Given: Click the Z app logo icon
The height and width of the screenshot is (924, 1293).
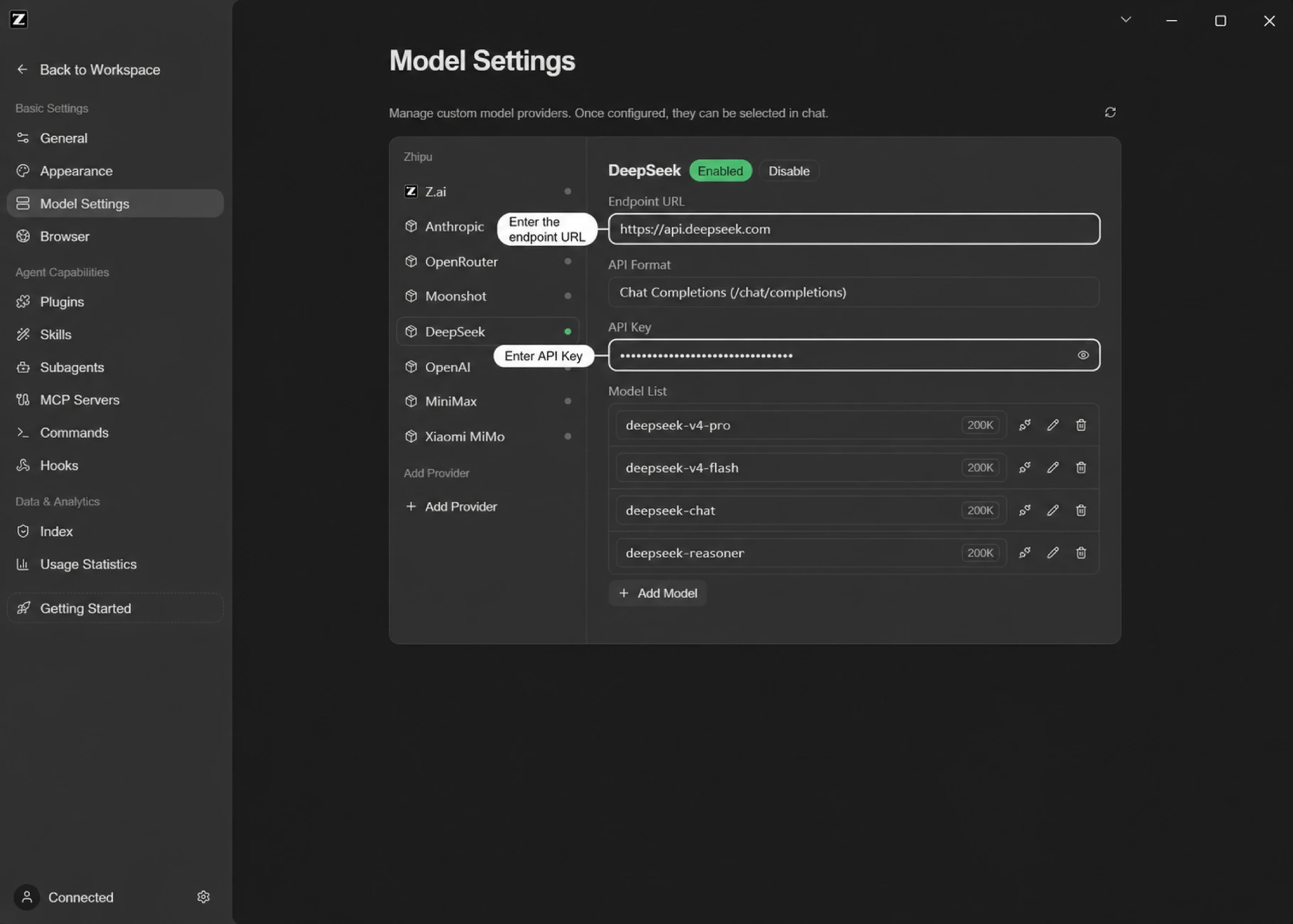Looking at the screenshot, I should coord(19,19).
